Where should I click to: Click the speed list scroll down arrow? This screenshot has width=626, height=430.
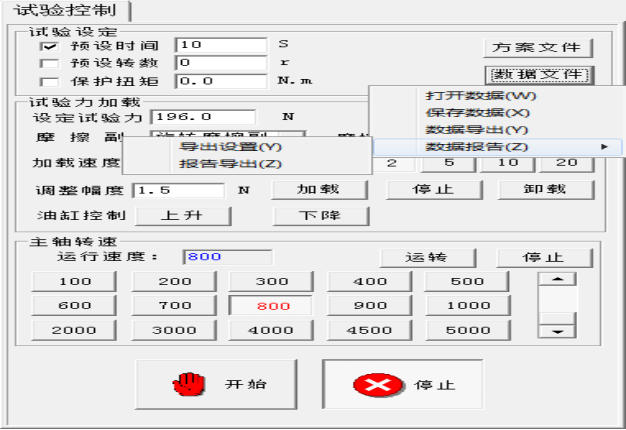(558, 331)
